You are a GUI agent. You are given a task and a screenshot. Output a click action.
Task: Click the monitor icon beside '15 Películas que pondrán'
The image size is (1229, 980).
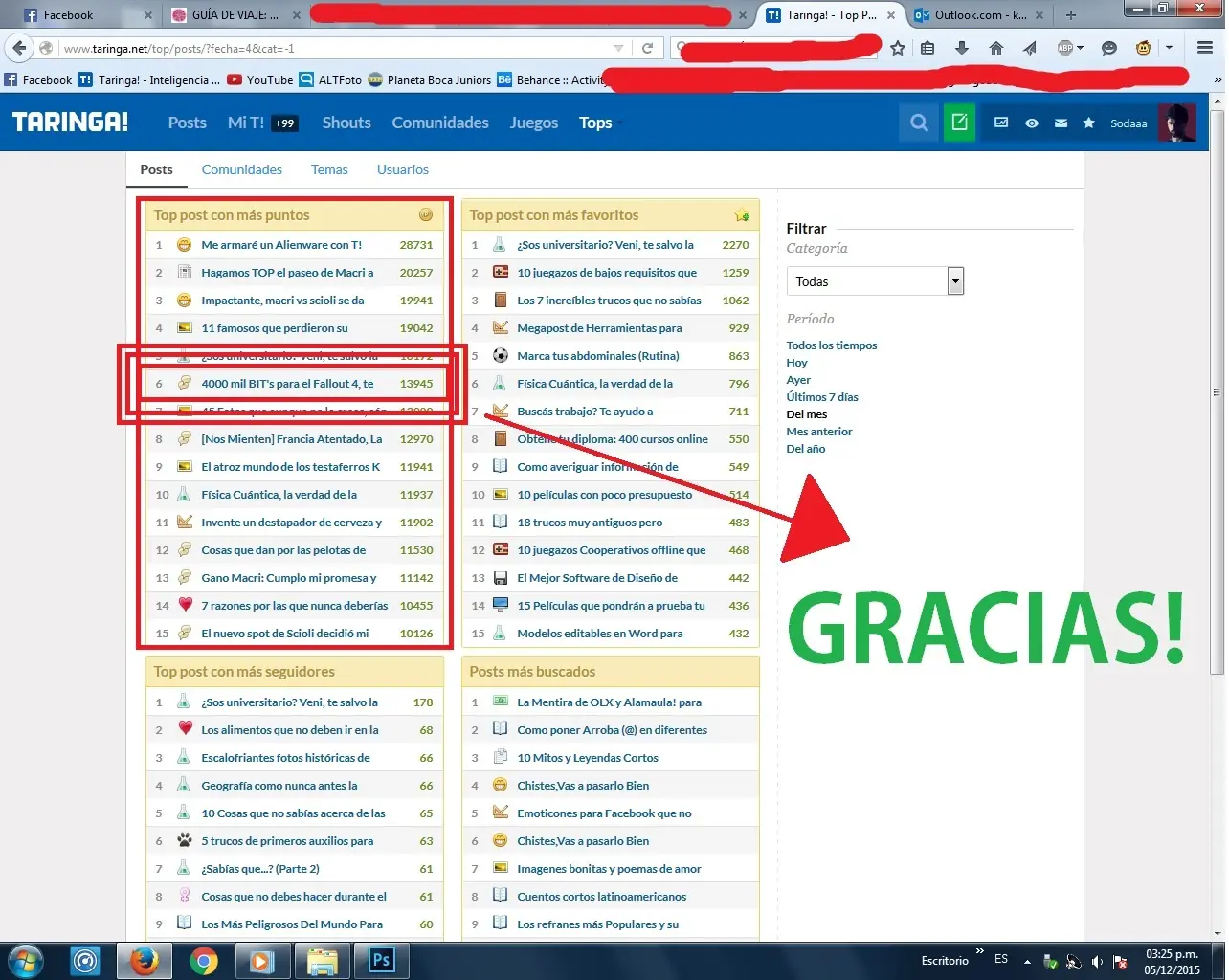coord(501,605)
